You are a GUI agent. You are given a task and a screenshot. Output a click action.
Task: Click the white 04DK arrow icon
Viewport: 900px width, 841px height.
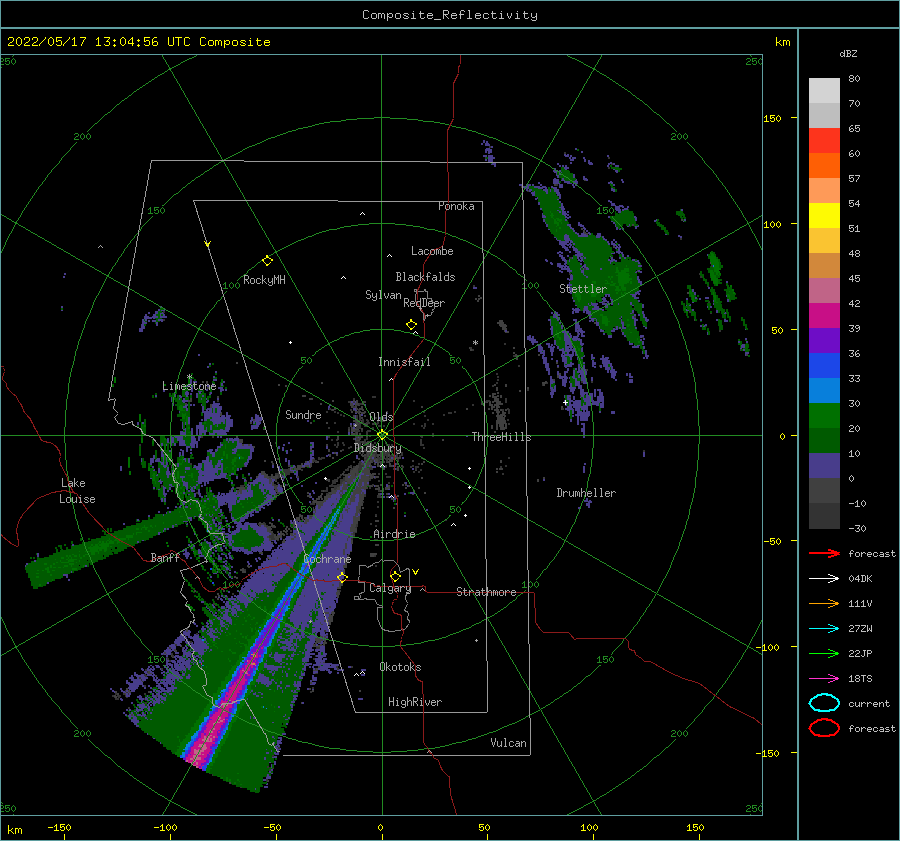824,579
